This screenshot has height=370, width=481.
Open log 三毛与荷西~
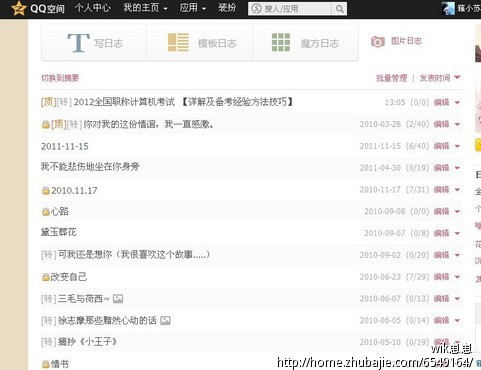[84, 299]
